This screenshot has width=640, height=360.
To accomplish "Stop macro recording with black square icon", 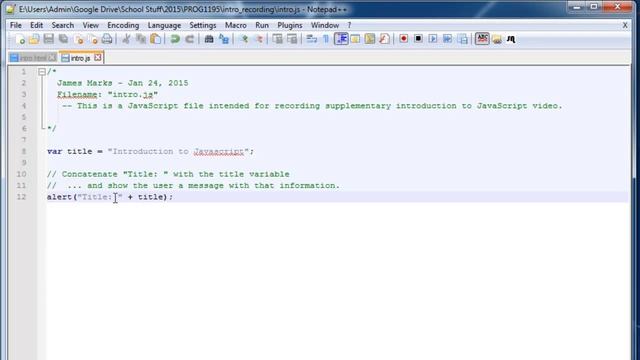I will click(x=418, y=39).
